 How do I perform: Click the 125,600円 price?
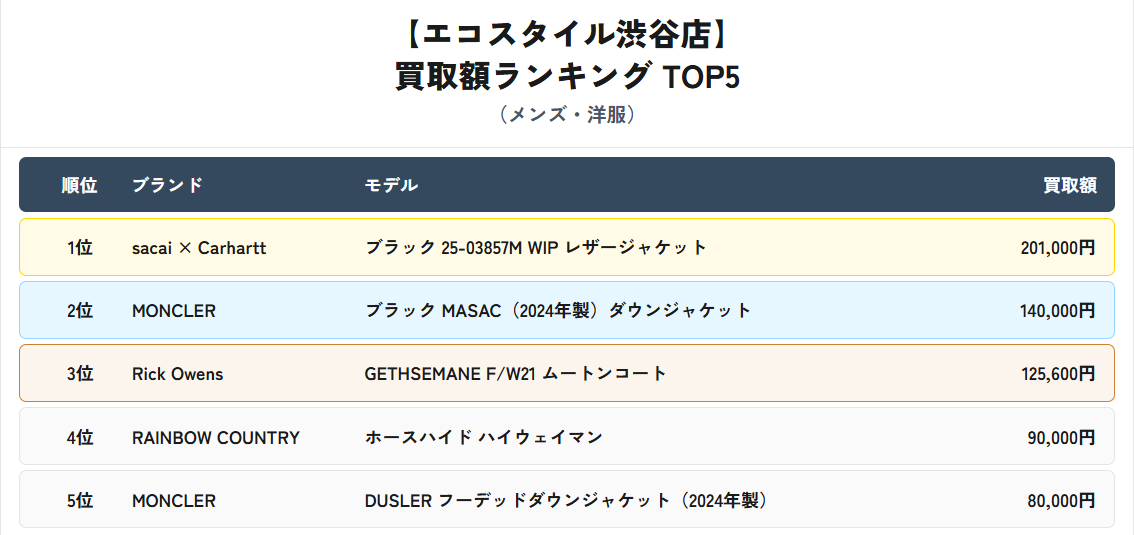pos(1057,374)
